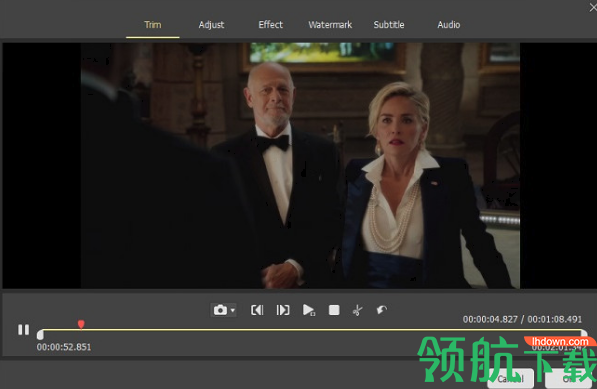Take a snapshot with the camera icon
This screenshot has height=389, width=597.
coord(220,310)
